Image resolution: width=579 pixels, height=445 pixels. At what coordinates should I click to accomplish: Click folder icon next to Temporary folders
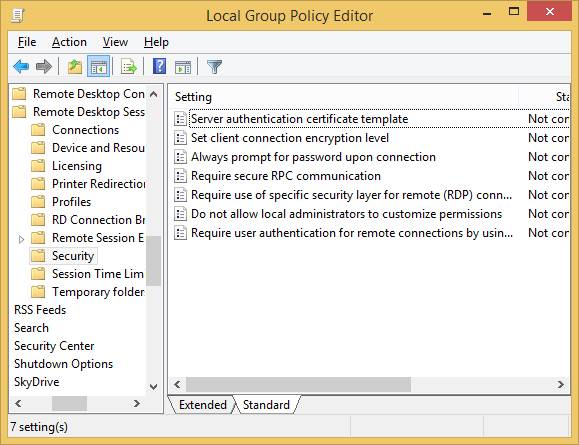(38, 292)
